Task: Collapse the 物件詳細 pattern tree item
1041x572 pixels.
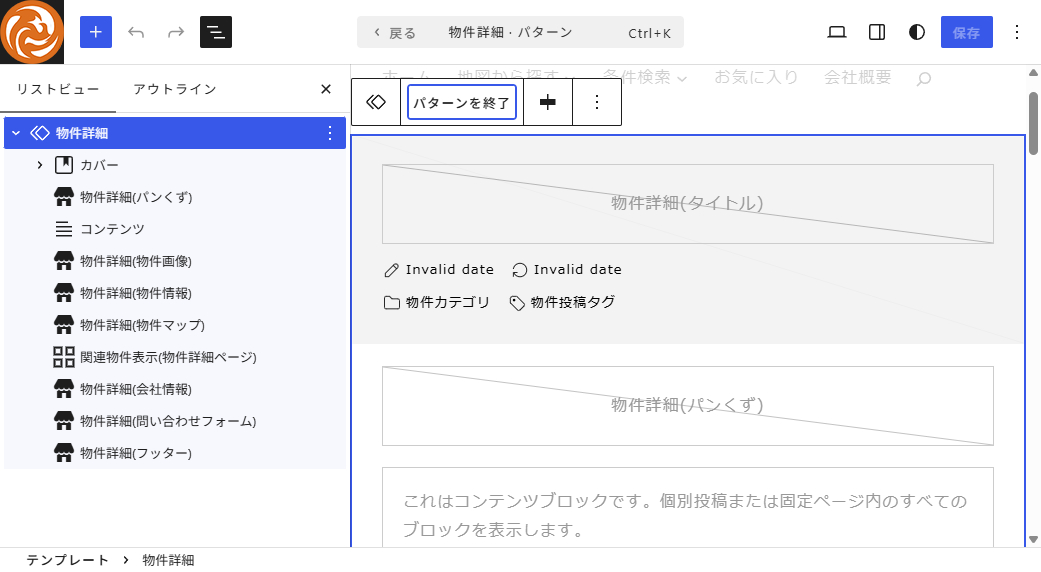Action: pyautogui.click(x=16, y=133)
